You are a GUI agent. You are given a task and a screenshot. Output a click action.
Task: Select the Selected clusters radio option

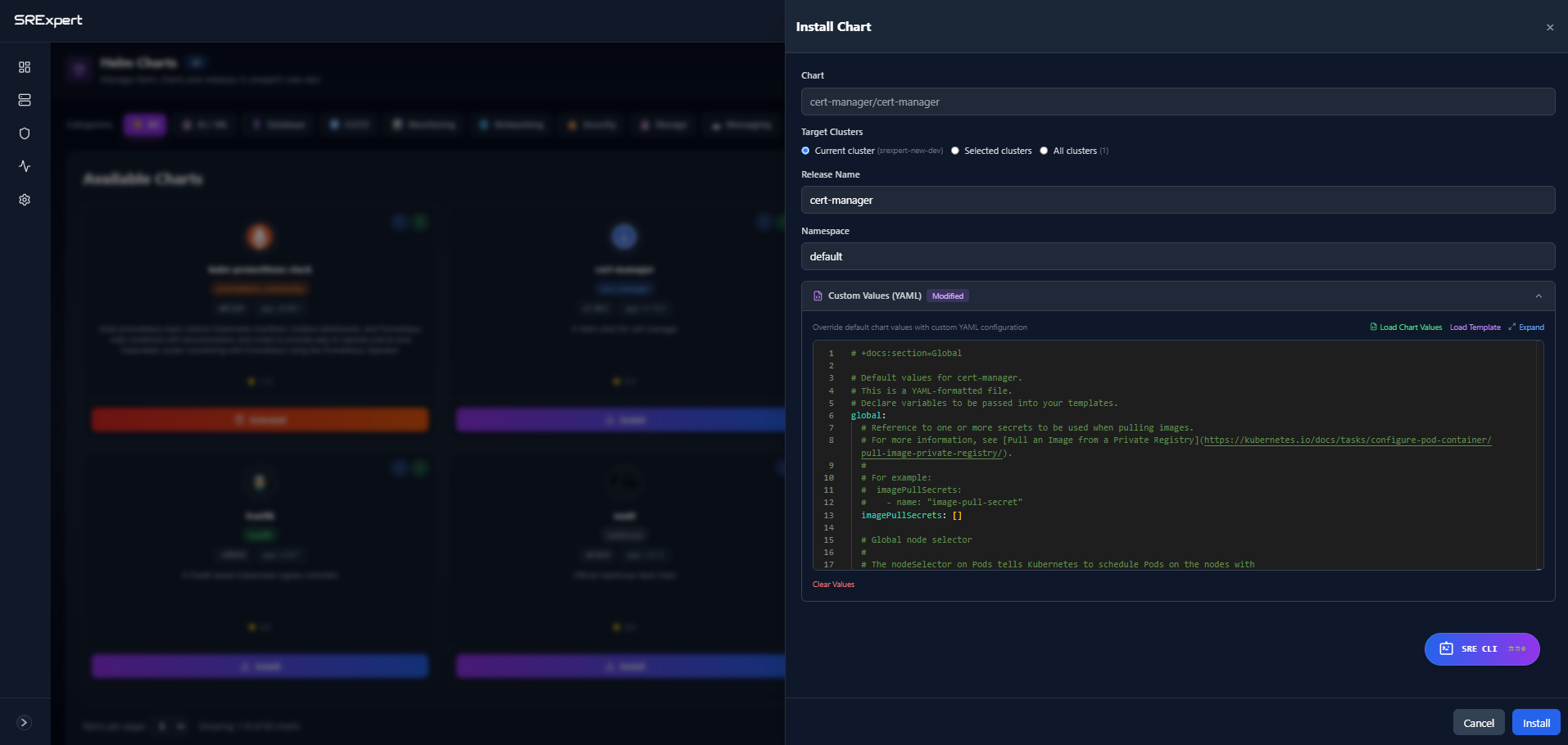(x=955, y=151)
